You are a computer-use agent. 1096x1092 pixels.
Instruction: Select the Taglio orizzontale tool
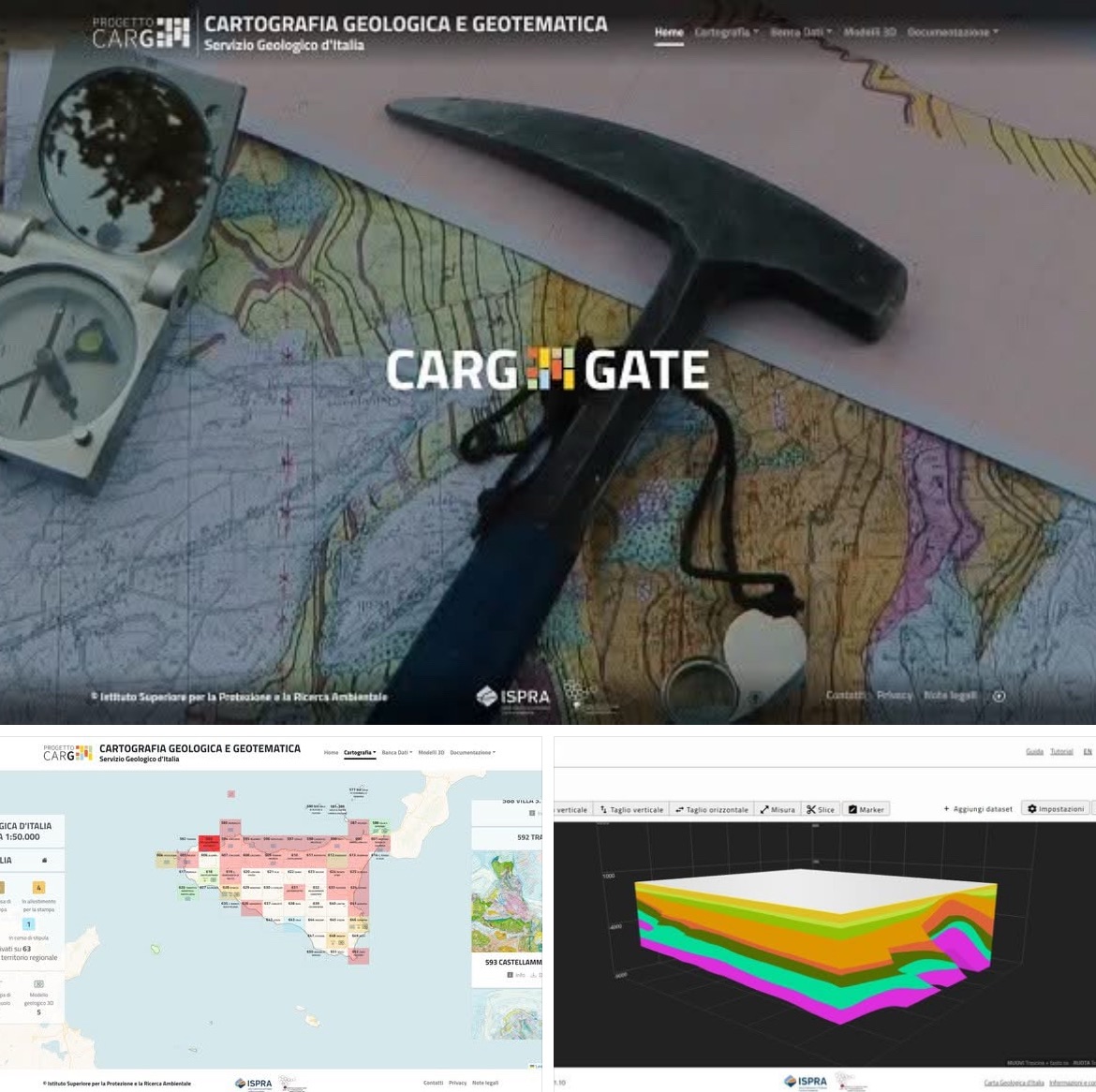coord(712,810)
